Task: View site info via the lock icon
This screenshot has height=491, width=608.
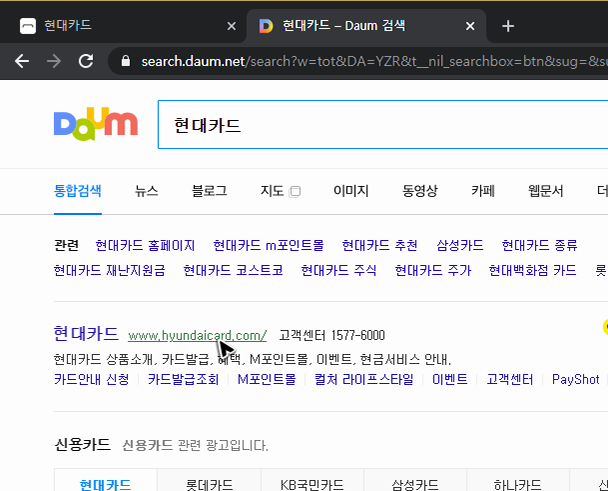Action: [125, 61]
